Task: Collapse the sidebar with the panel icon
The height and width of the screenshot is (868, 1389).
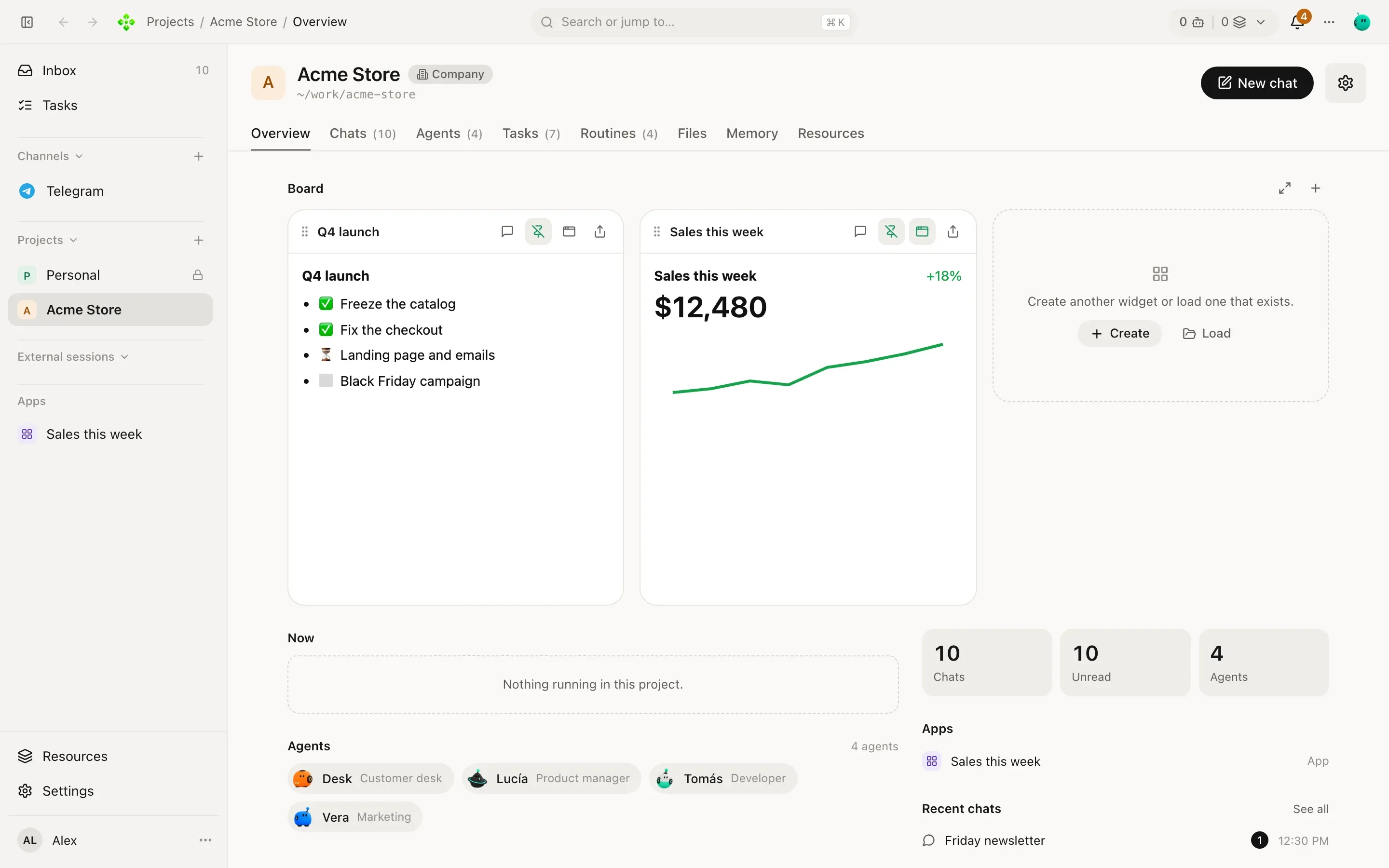Action: pyautogui.click(x=27, y=22)
